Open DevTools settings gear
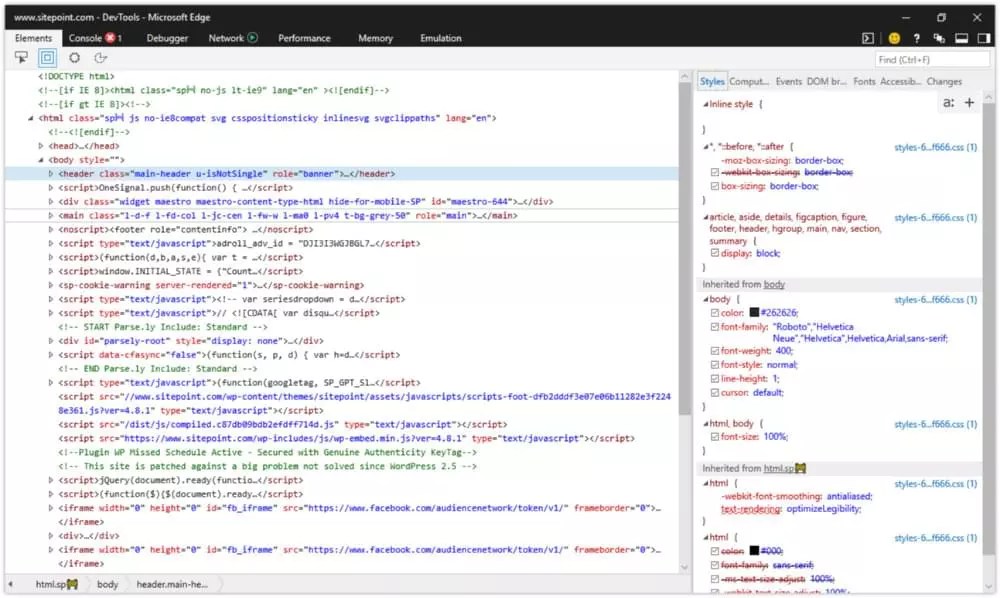 click(x=74, y=57)
